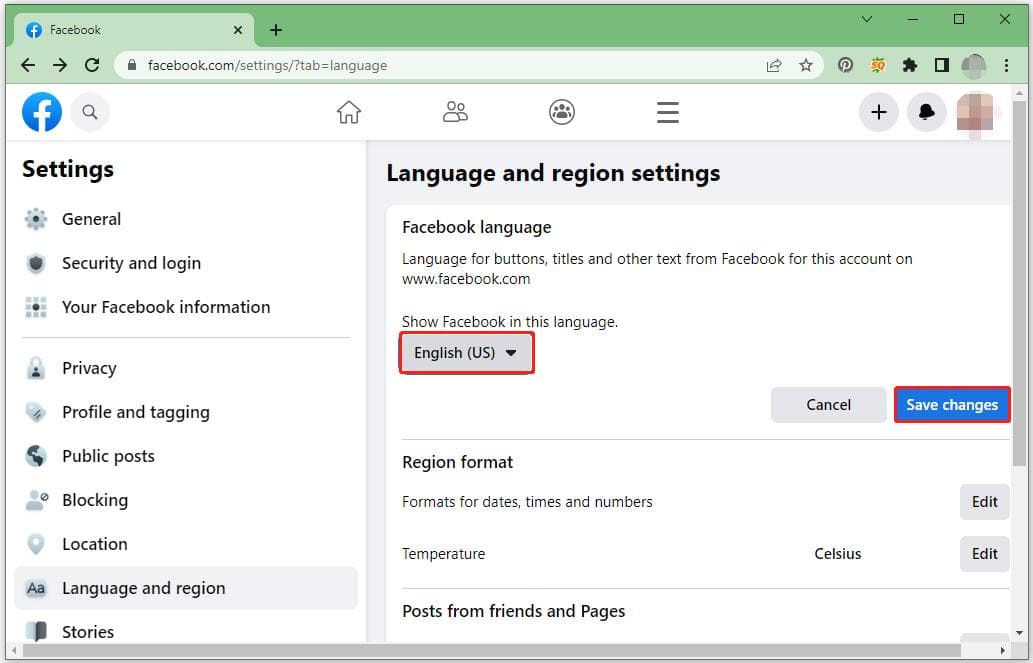1033x663 pixels.
Task: Open Public posts settings
Action: click(186, 456)
